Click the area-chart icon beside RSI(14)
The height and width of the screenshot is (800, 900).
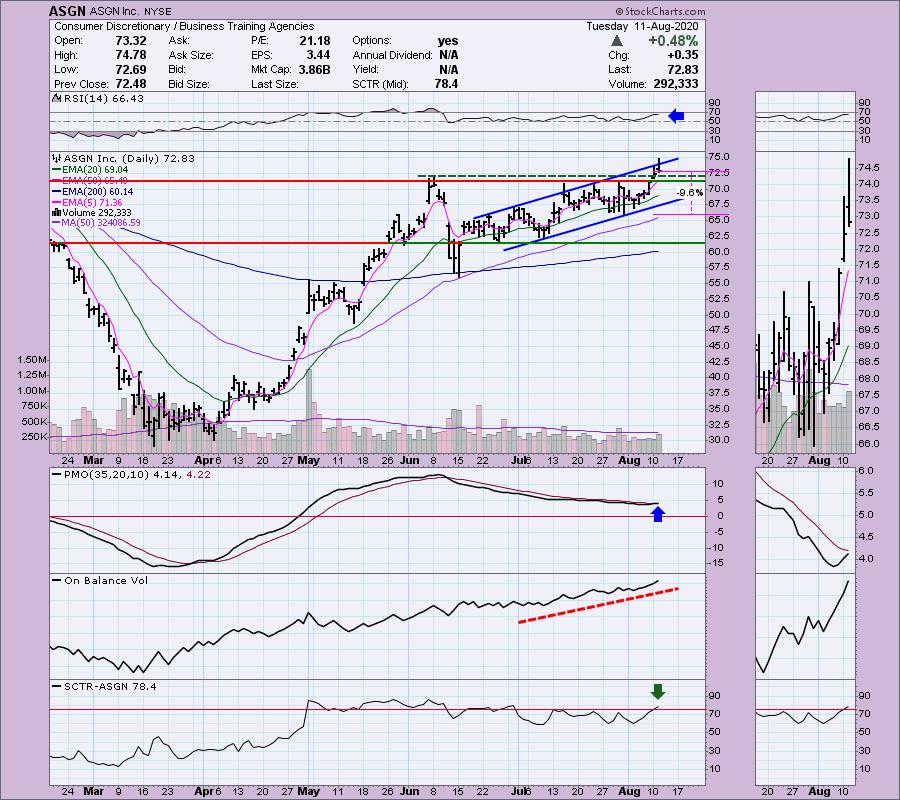(57, 98)
